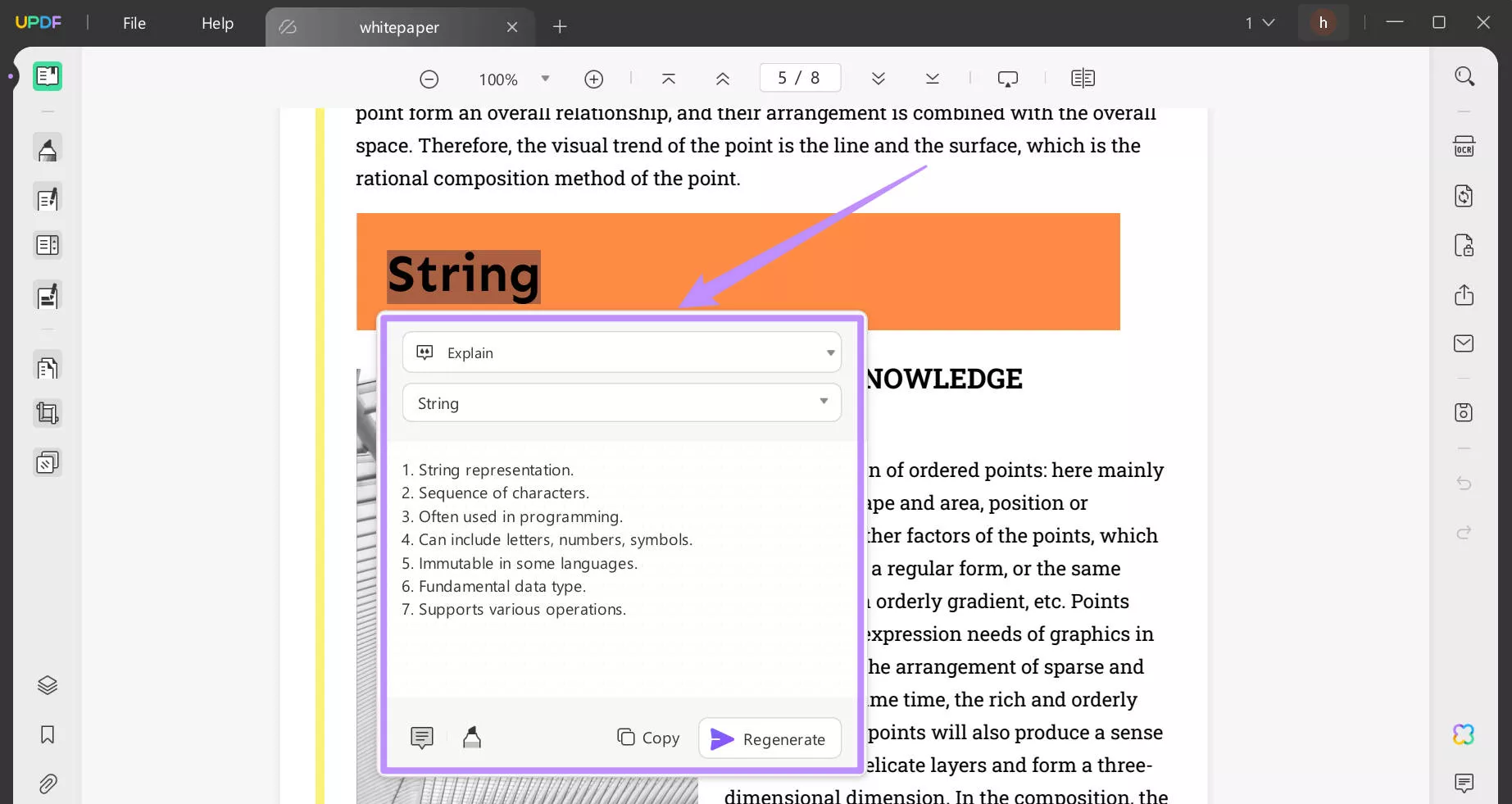Open the Convert PDF tool
The width and height of the screenshot is (1512, 804).
[x=1464, y=196]
